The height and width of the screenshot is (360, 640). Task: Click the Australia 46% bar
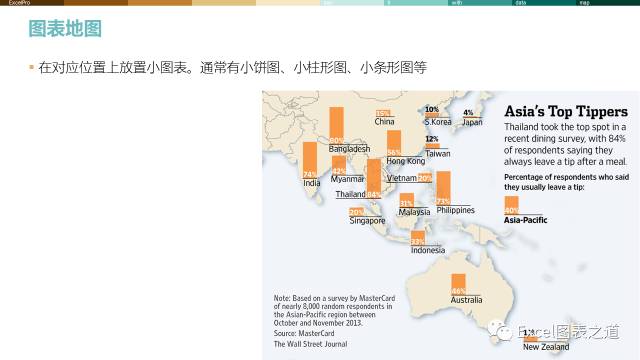pos(458,284)
